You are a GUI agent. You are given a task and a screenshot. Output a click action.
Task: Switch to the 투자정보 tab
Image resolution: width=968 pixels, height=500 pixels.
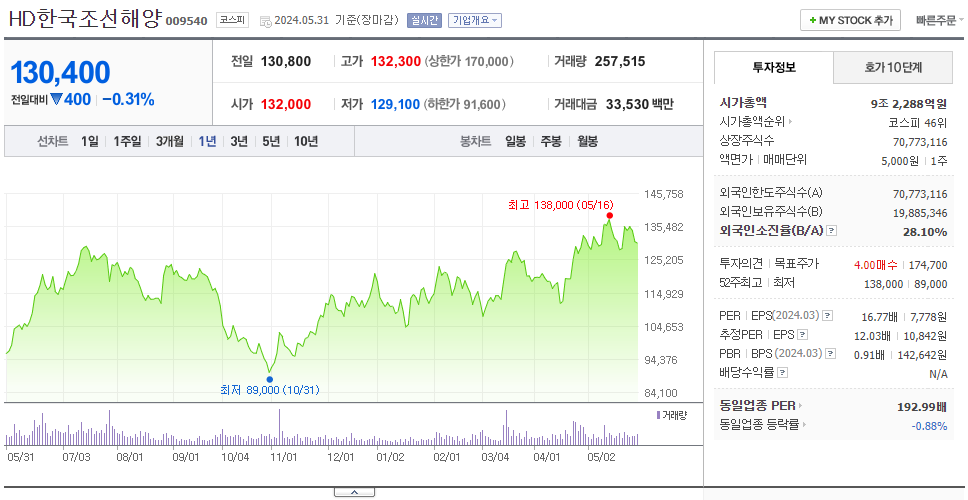pyautogui.click(x=774, y=67)
